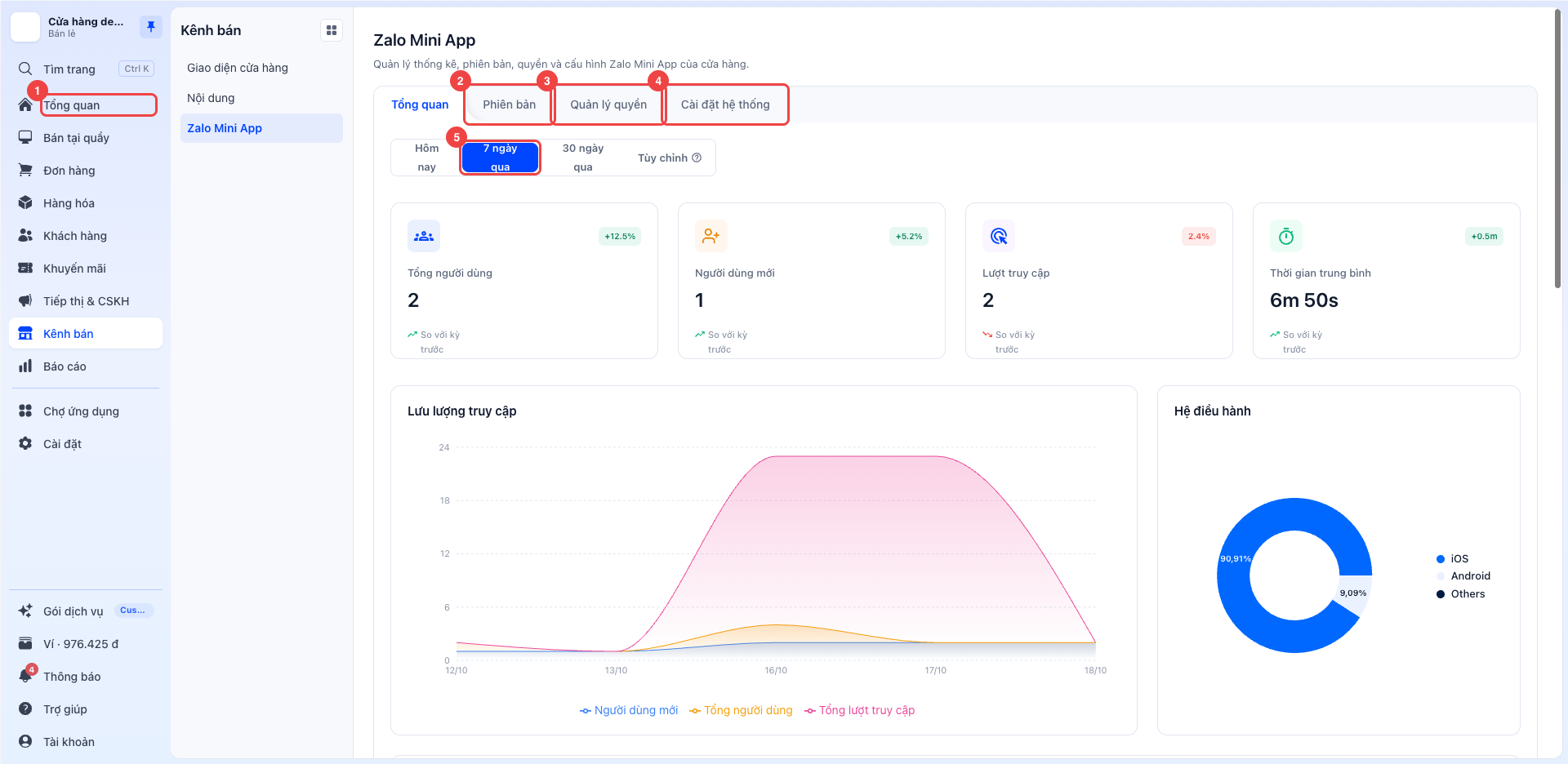Click the Thời gian trung bình stopwatch icon

[x=1286, y=236]
